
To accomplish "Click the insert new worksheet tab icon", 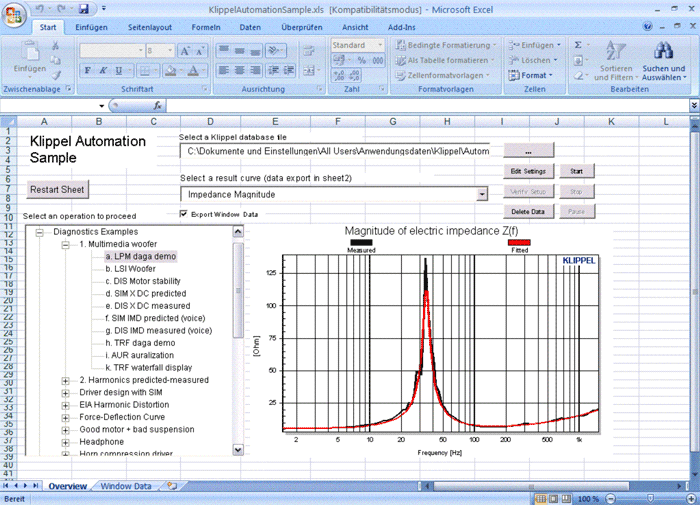I will (x=172, y=486).
